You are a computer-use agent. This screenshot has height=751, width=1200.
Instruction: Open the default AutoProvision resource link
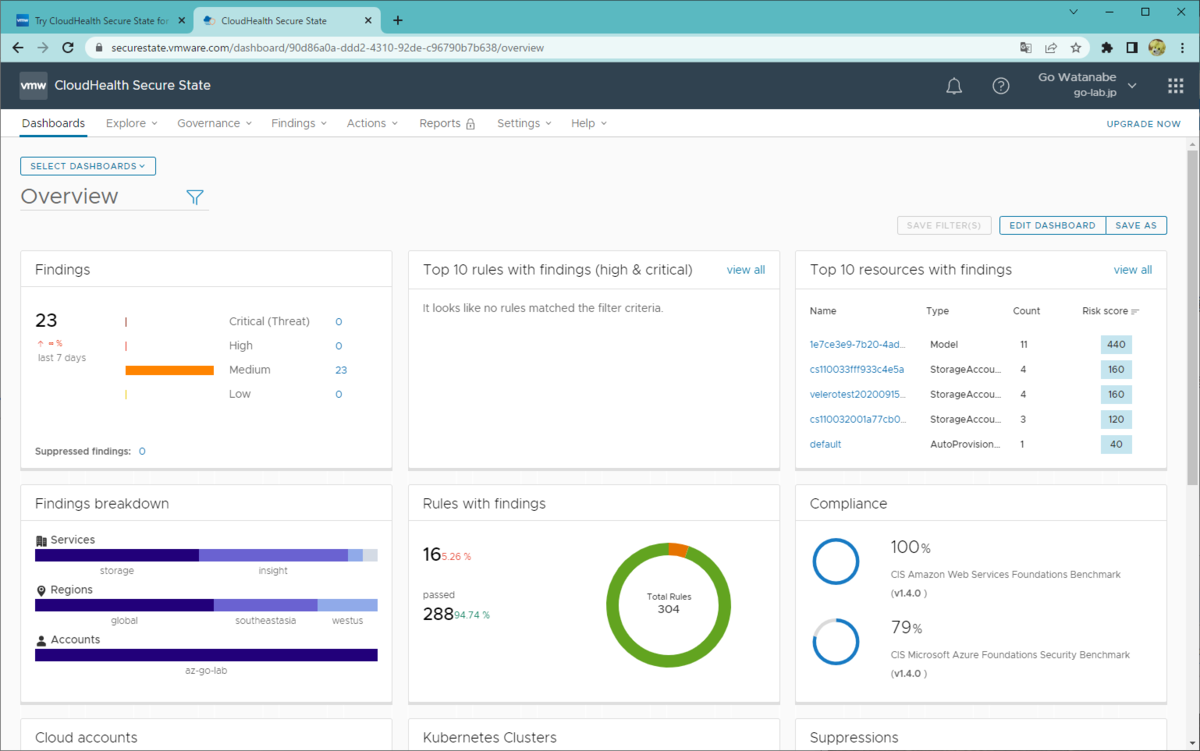pyautogui.click(x=826, y=444)
